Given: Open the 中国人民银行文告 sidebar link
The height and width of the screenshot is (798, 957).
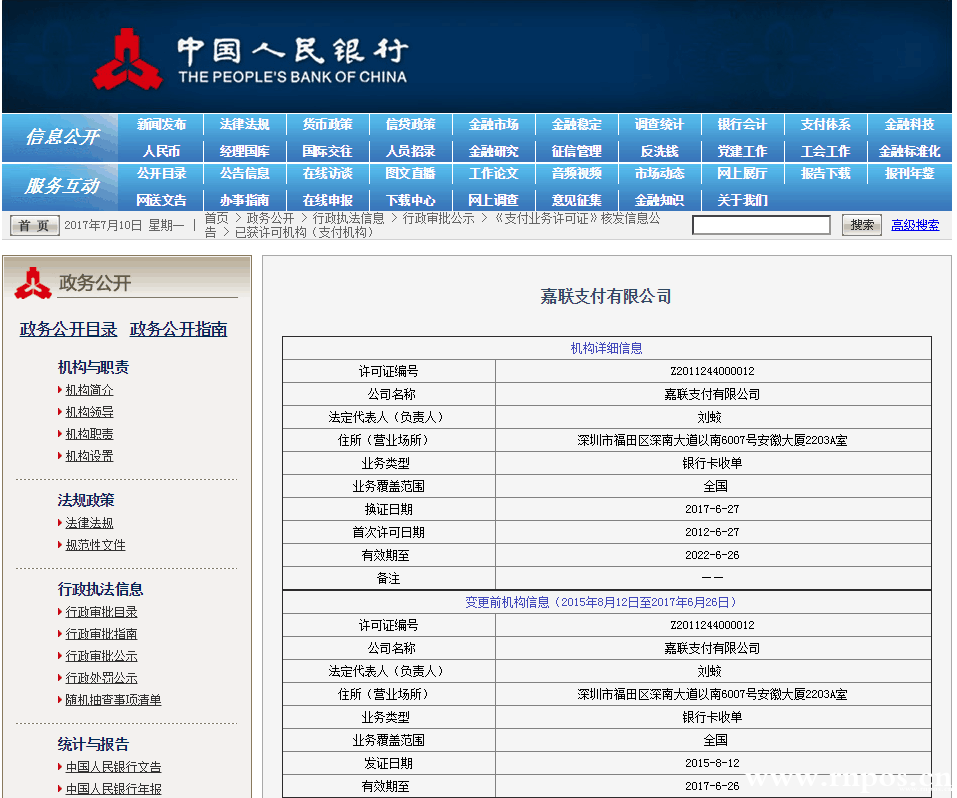Looking at the screenshot, I should point(113,767).
